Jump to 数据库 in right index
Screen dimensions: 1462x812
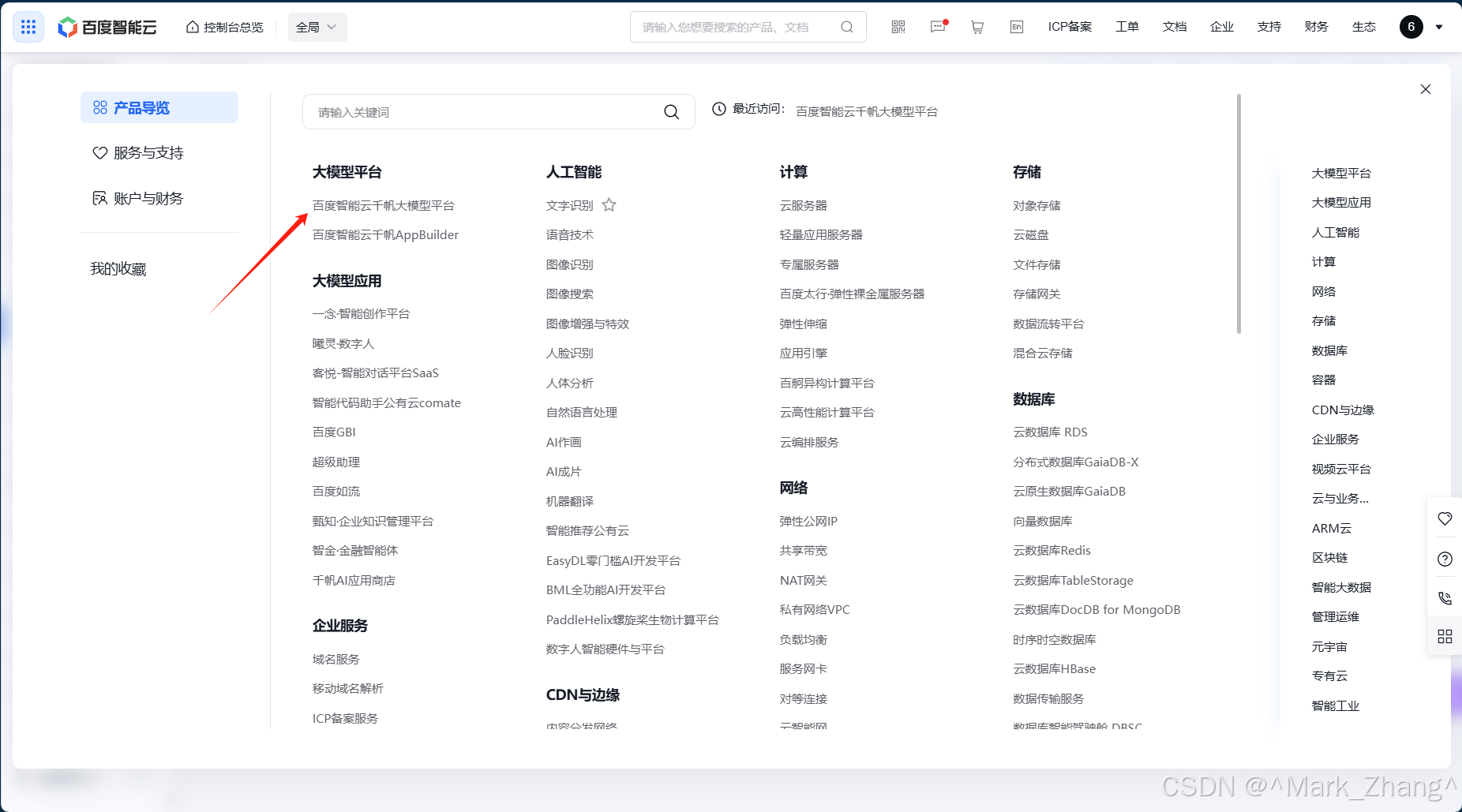click(1329, 351)
